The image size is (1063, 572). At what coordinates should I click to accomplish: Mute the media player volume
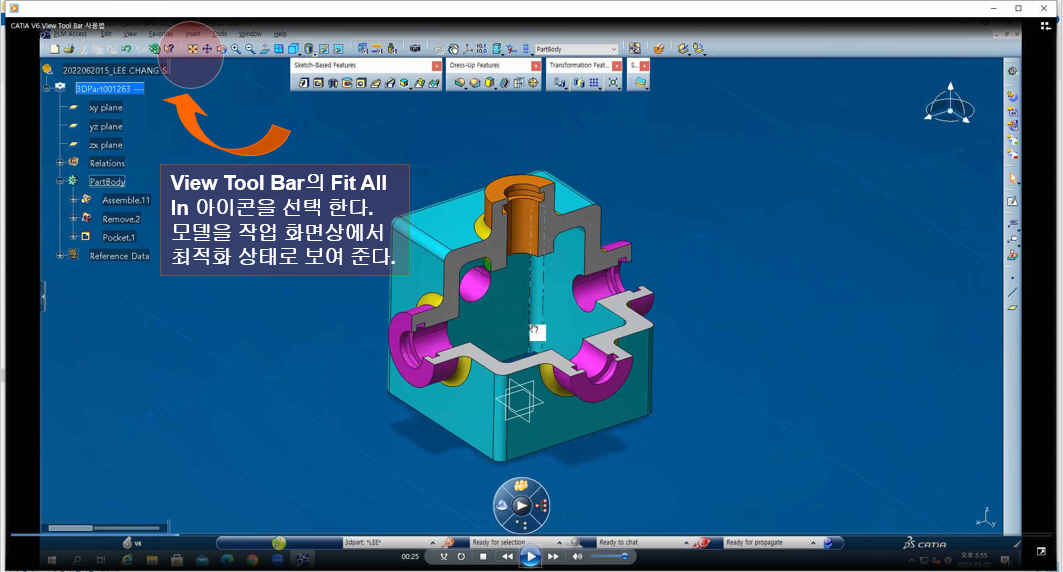click(578, 556)
